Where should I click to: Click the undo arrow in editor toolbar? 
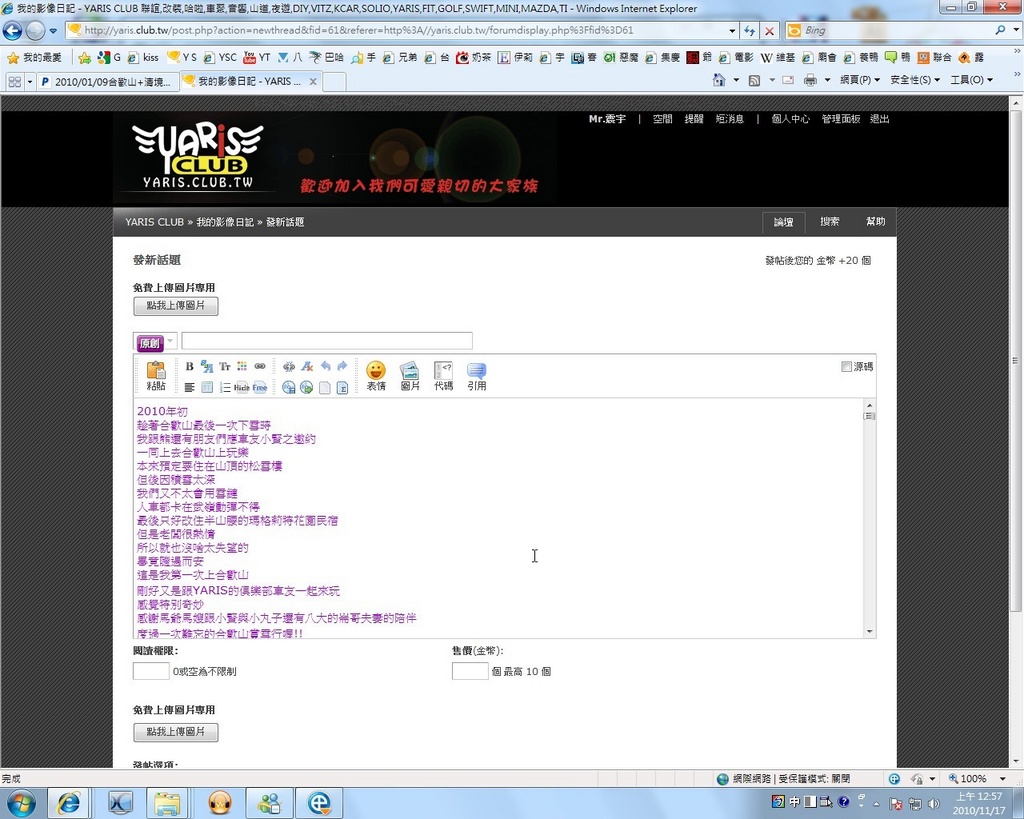(x=325, y=367)
